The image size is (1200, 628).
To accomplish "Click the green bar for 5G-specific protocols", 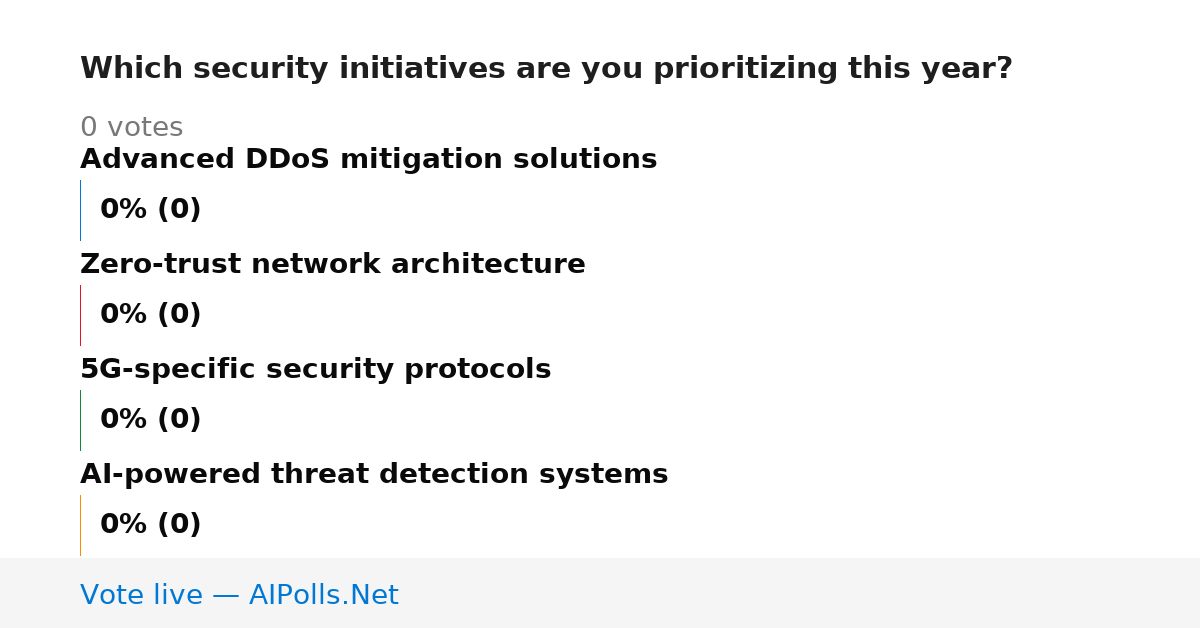I will click(x=80, y=420).
